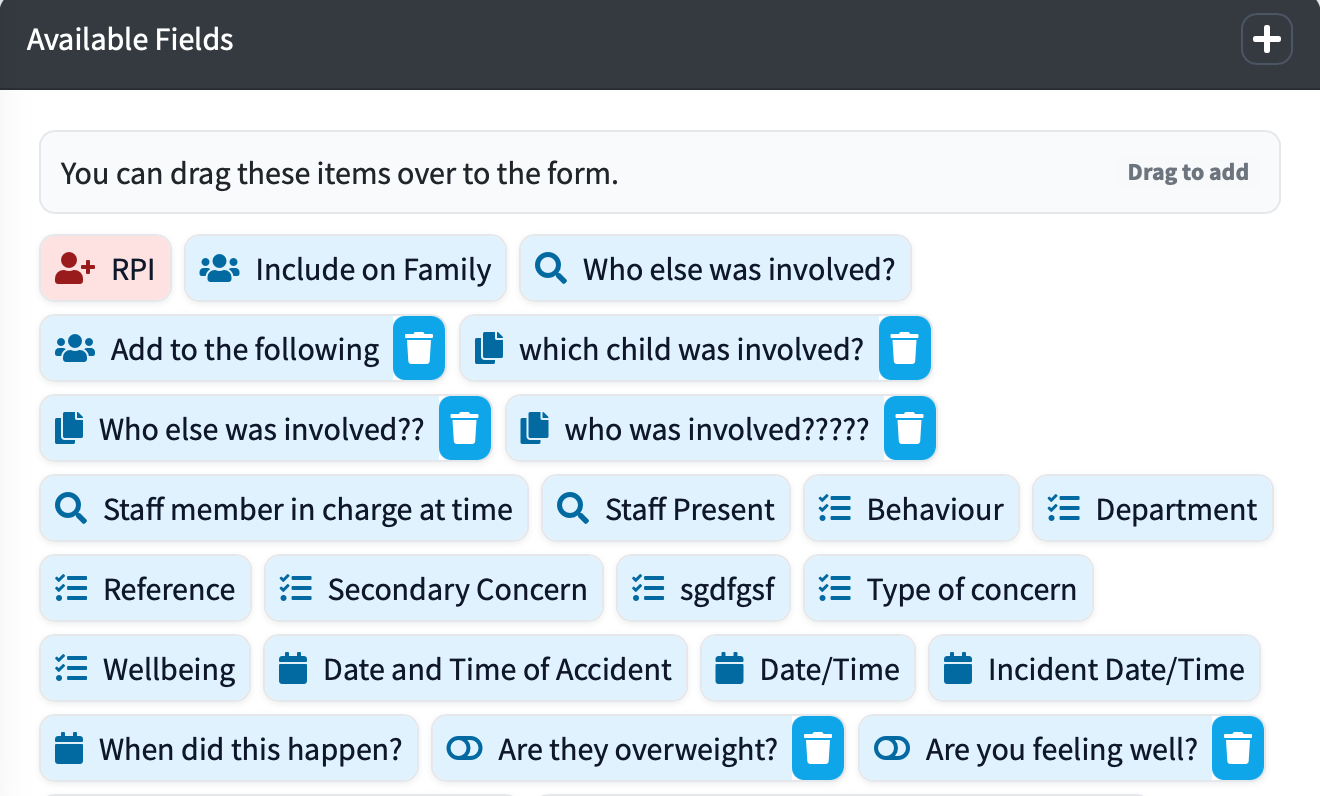Pick the 'Behaviour' list field
Screen dimensions: 1320x796
point(911,509)
